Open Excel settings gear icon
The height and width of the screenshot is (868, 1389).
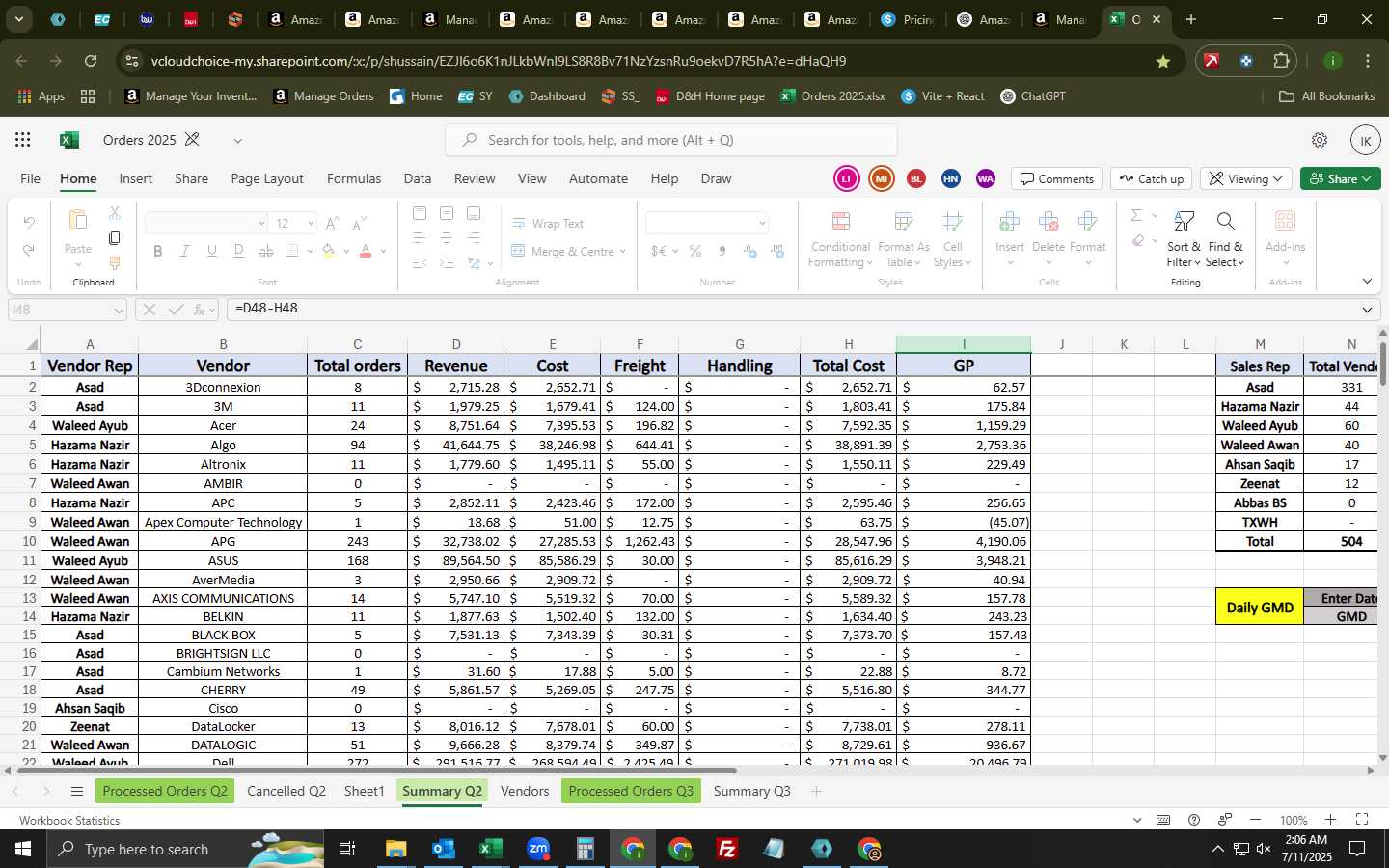(x=1320, y=140)
